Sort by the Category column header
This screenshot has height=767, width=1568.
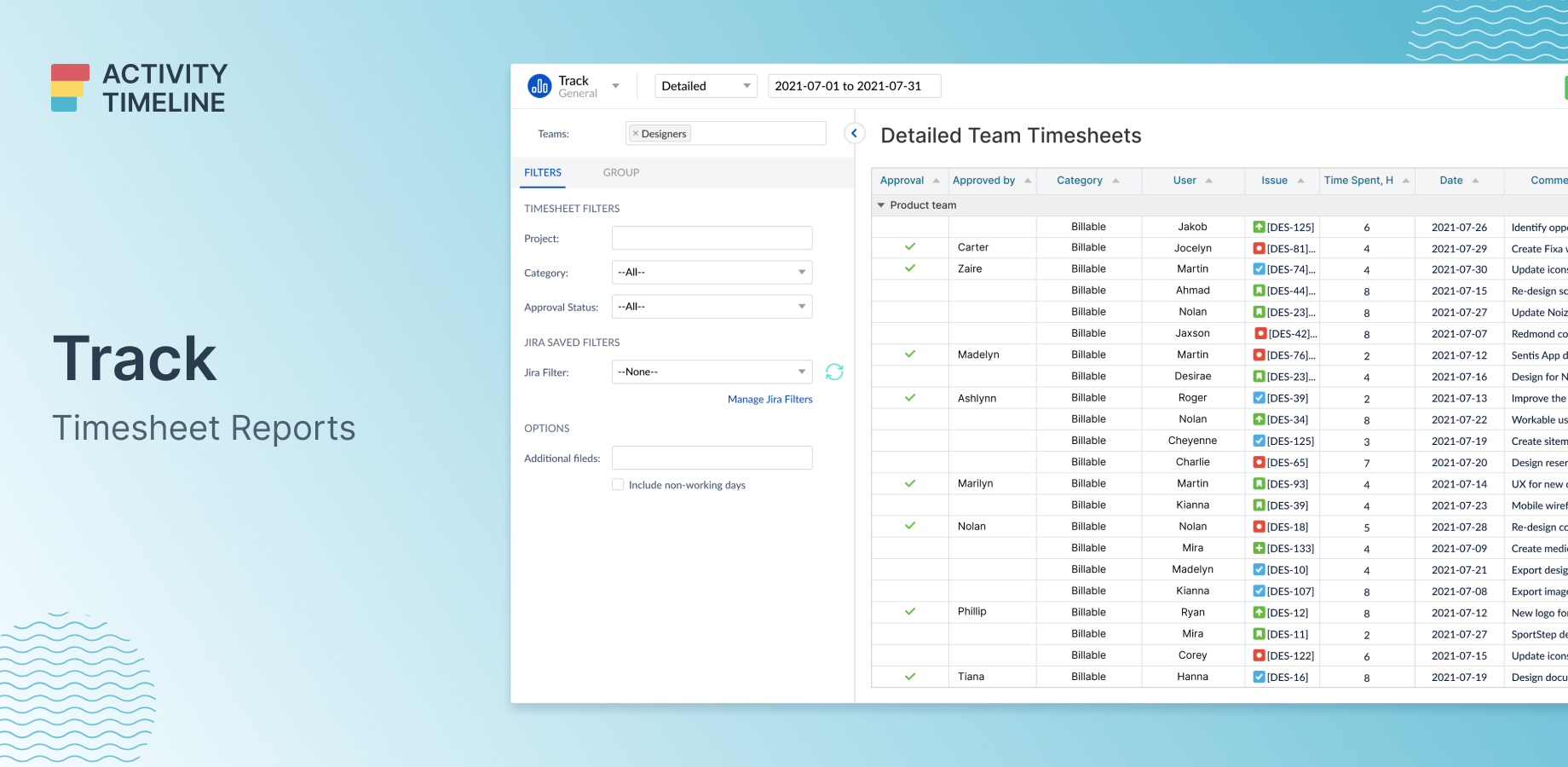click(1088, 181)
